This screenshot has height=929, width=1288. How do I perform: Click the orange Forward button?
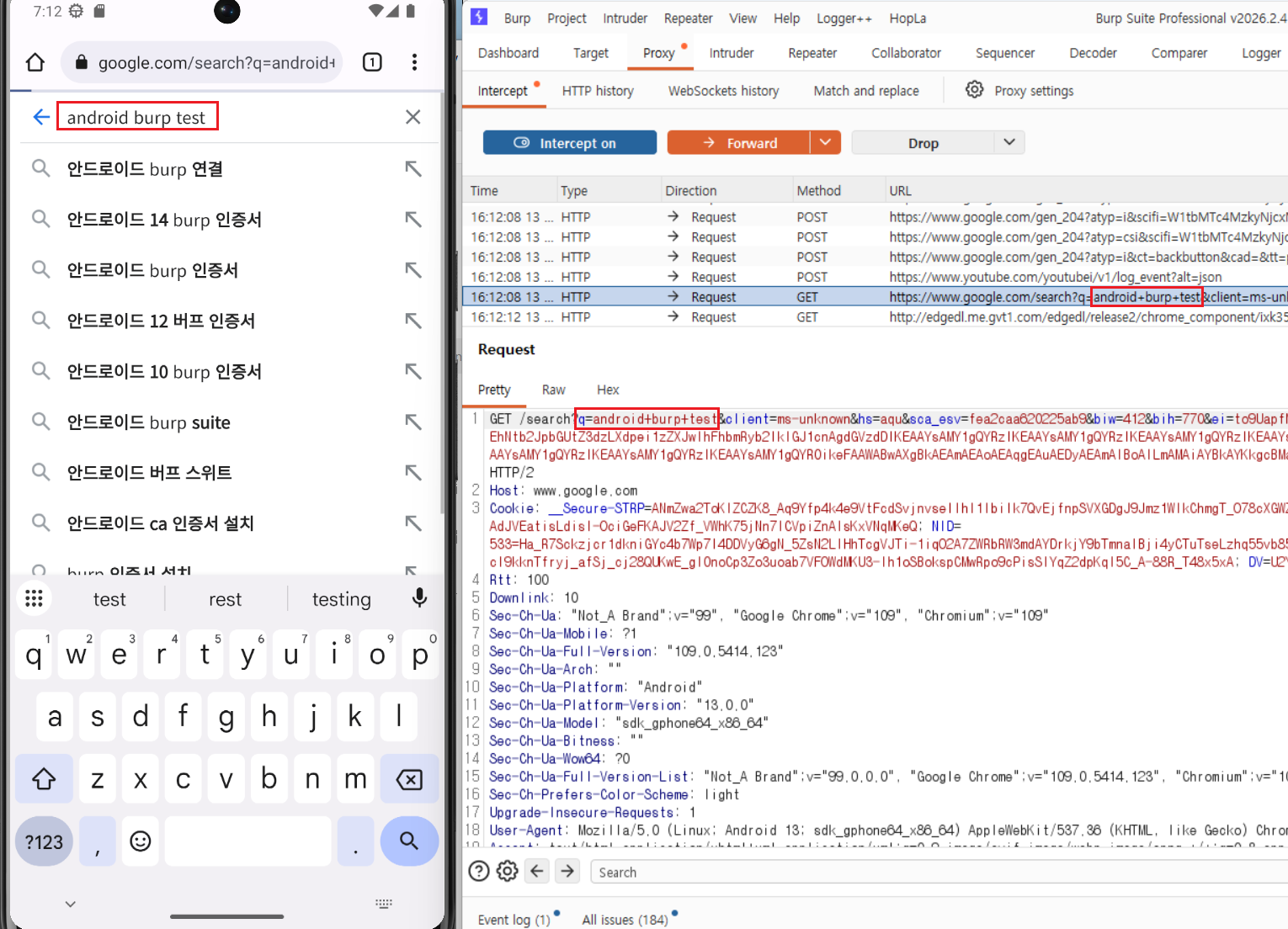pyautogui.click(x=739, y=143)
